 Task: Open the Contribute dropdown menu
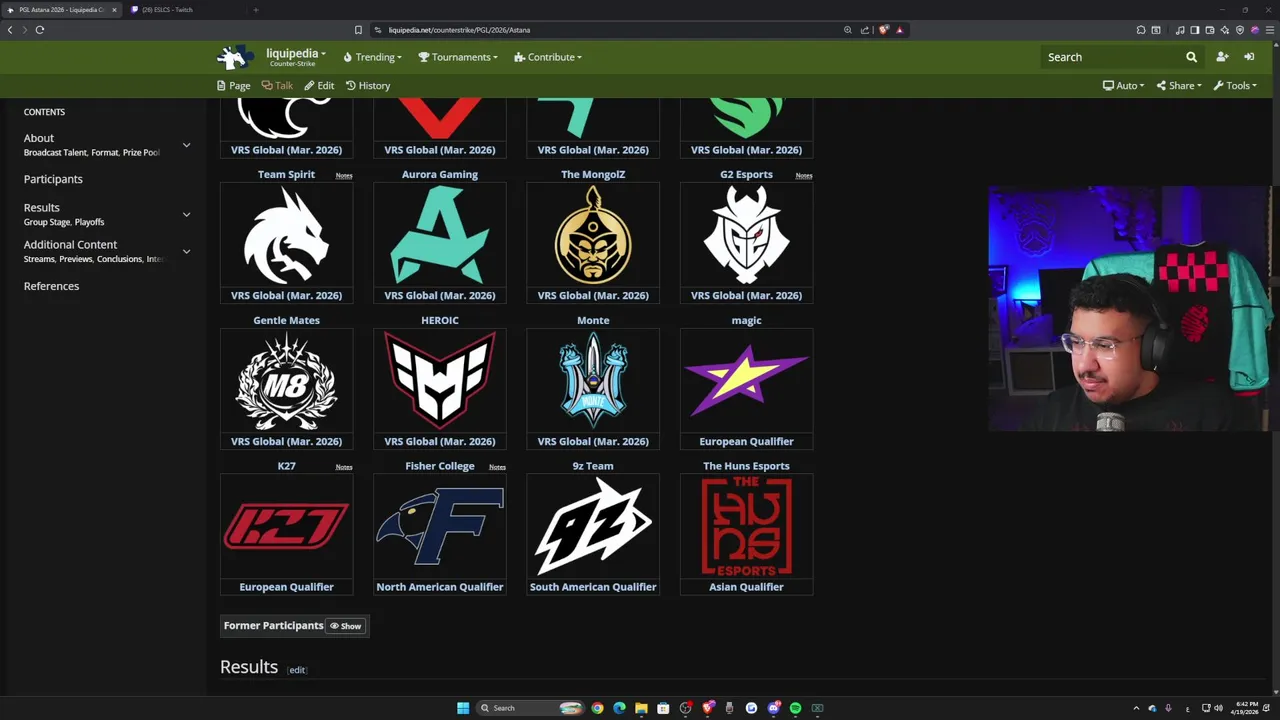click(x=548, y=57)
